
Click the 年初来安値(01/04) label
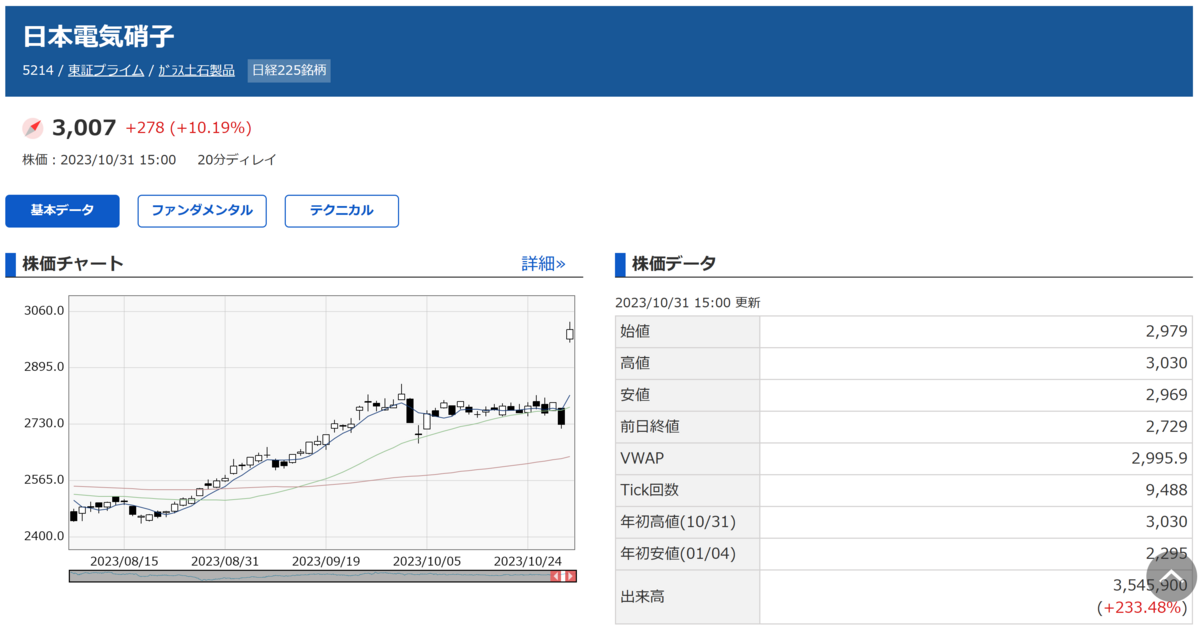[677, 554]
